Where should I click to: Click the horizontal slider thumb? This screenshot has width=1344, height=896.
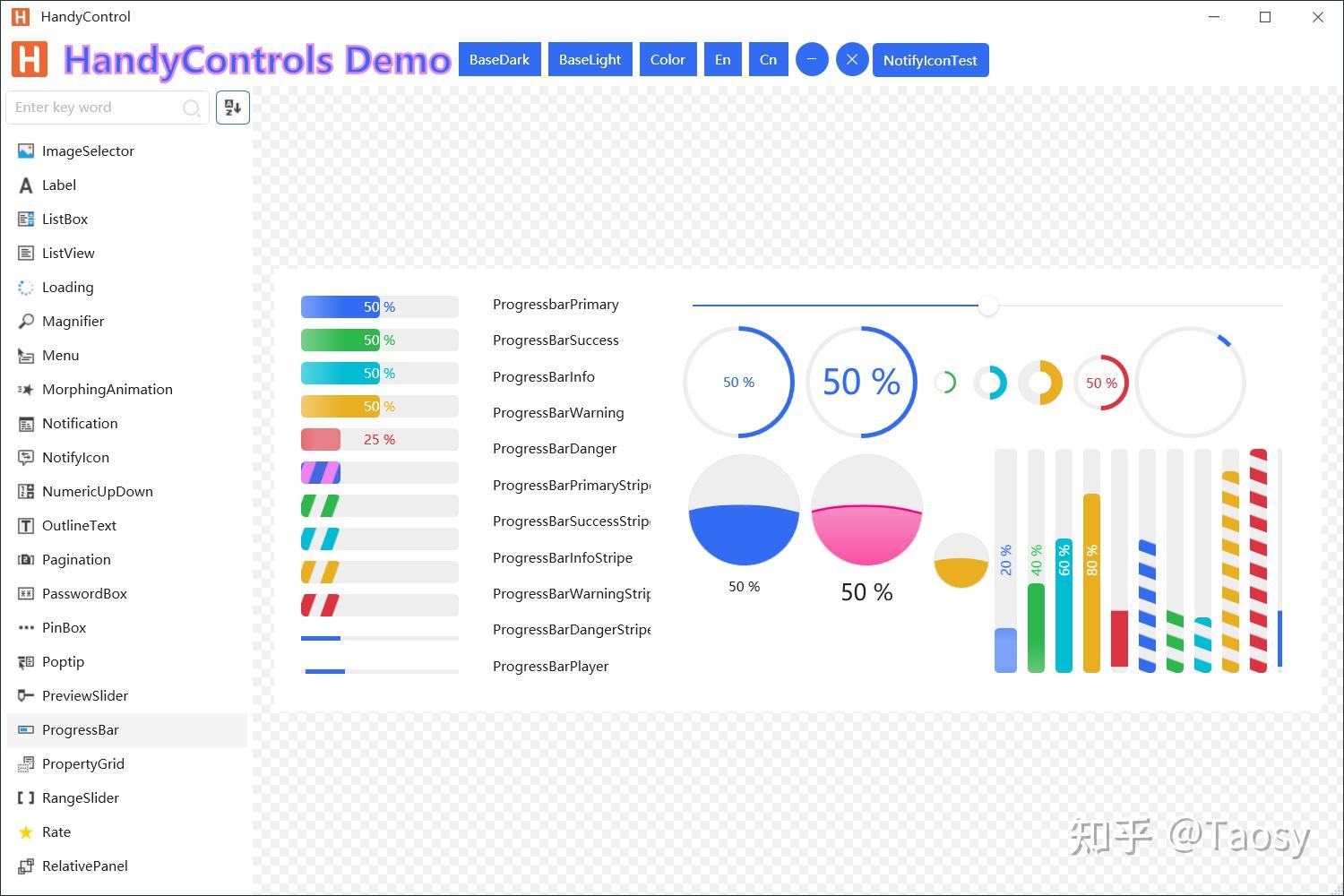tap(988, 306)
